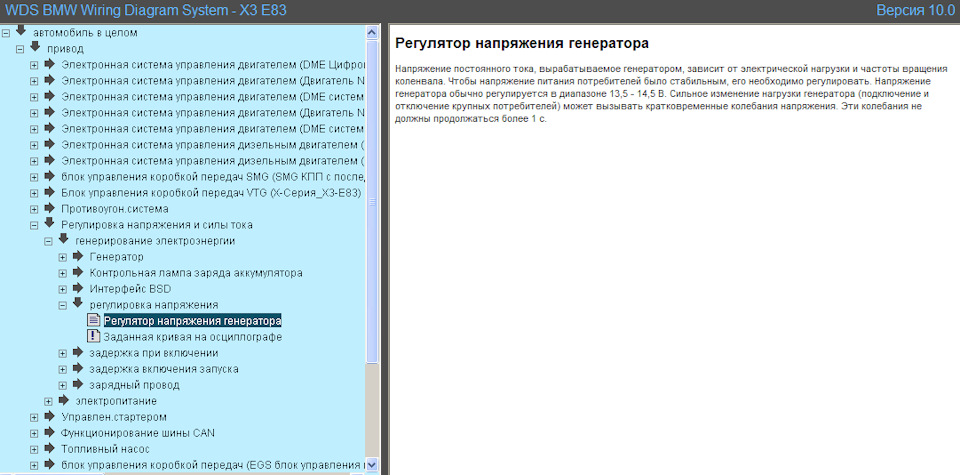Open Заданная кривая на осциллографе entry
The width and height of the screenshot is (960, 475).
pyautogui.click(x=192, y=337)
